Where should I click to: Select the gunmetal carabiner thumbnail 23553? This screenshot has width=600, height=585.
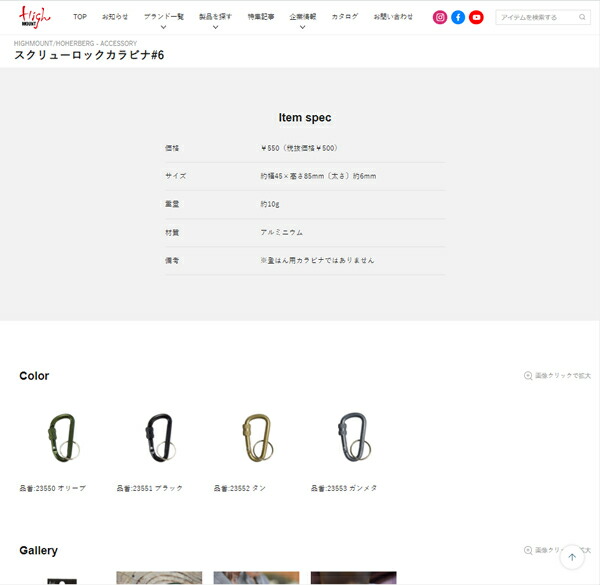tap(354, 437)
